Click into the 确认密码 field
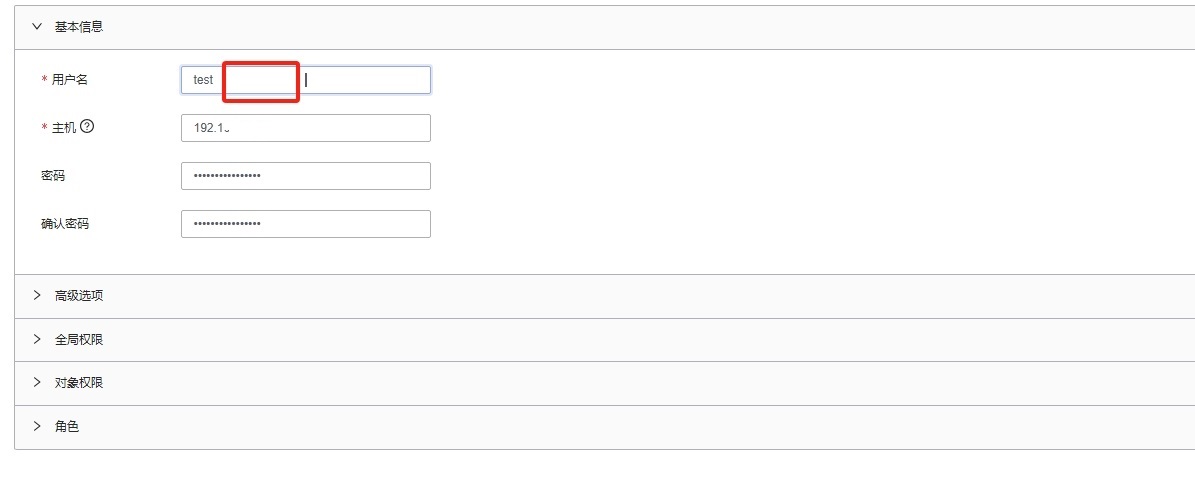The width and height of the screenshot is (1195, 495). click(x=305, y=224)
